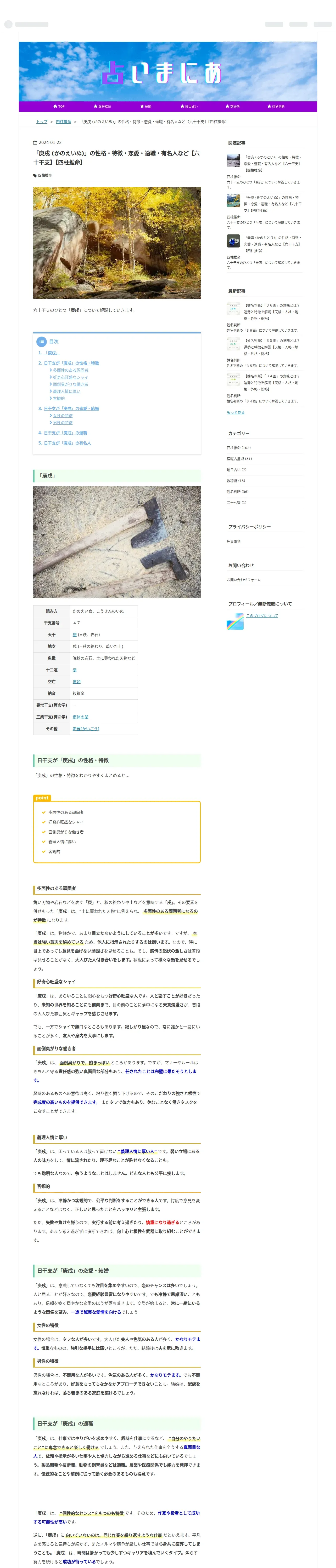Screen dimensions: 336x1568
Task: Click chevron next to 面倒臭がりな働き者
Action: pos(51,385)
